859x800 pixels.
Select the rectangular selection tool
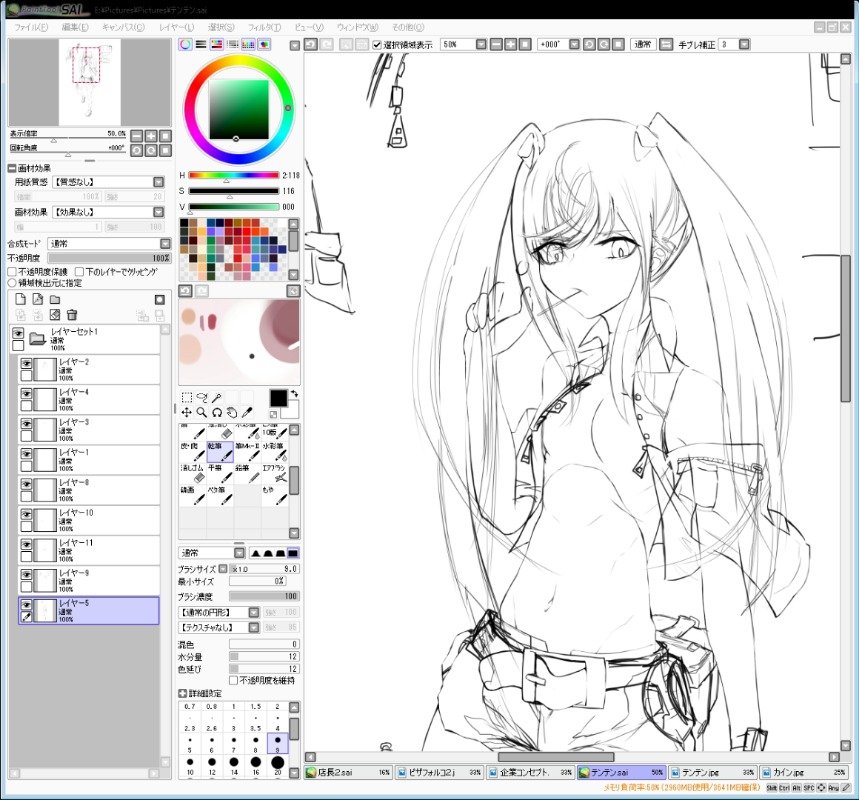(186, 397)
